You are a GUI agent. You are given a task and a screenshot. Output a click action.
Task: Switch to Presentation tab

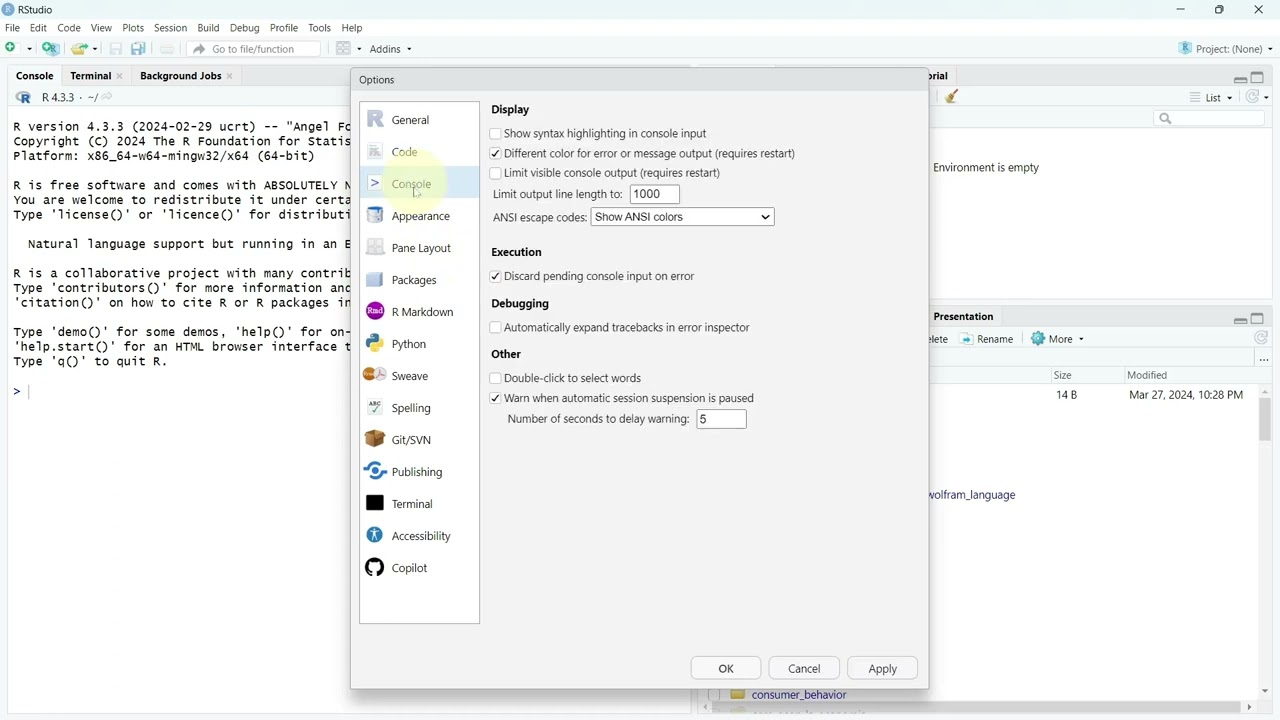(x=964, y=317)
